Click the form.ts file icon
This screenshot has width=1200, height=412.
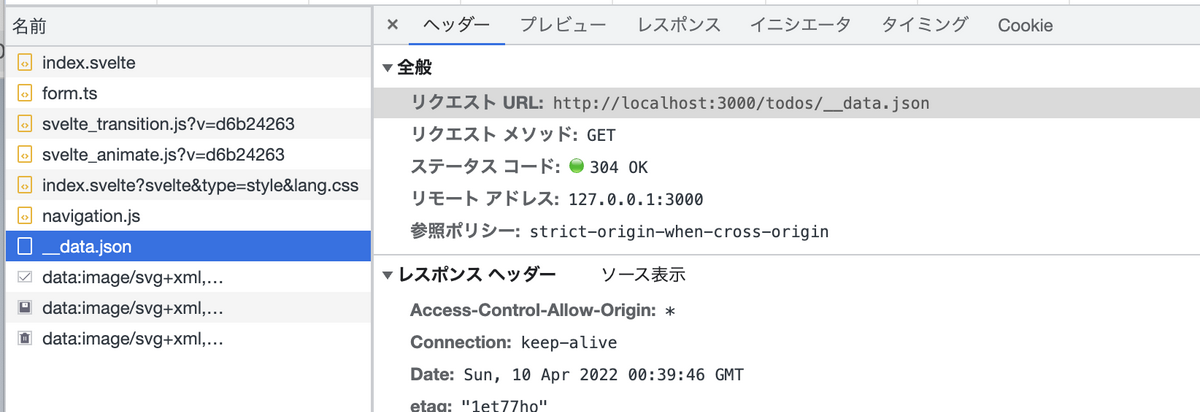click(x=24, y=94)
